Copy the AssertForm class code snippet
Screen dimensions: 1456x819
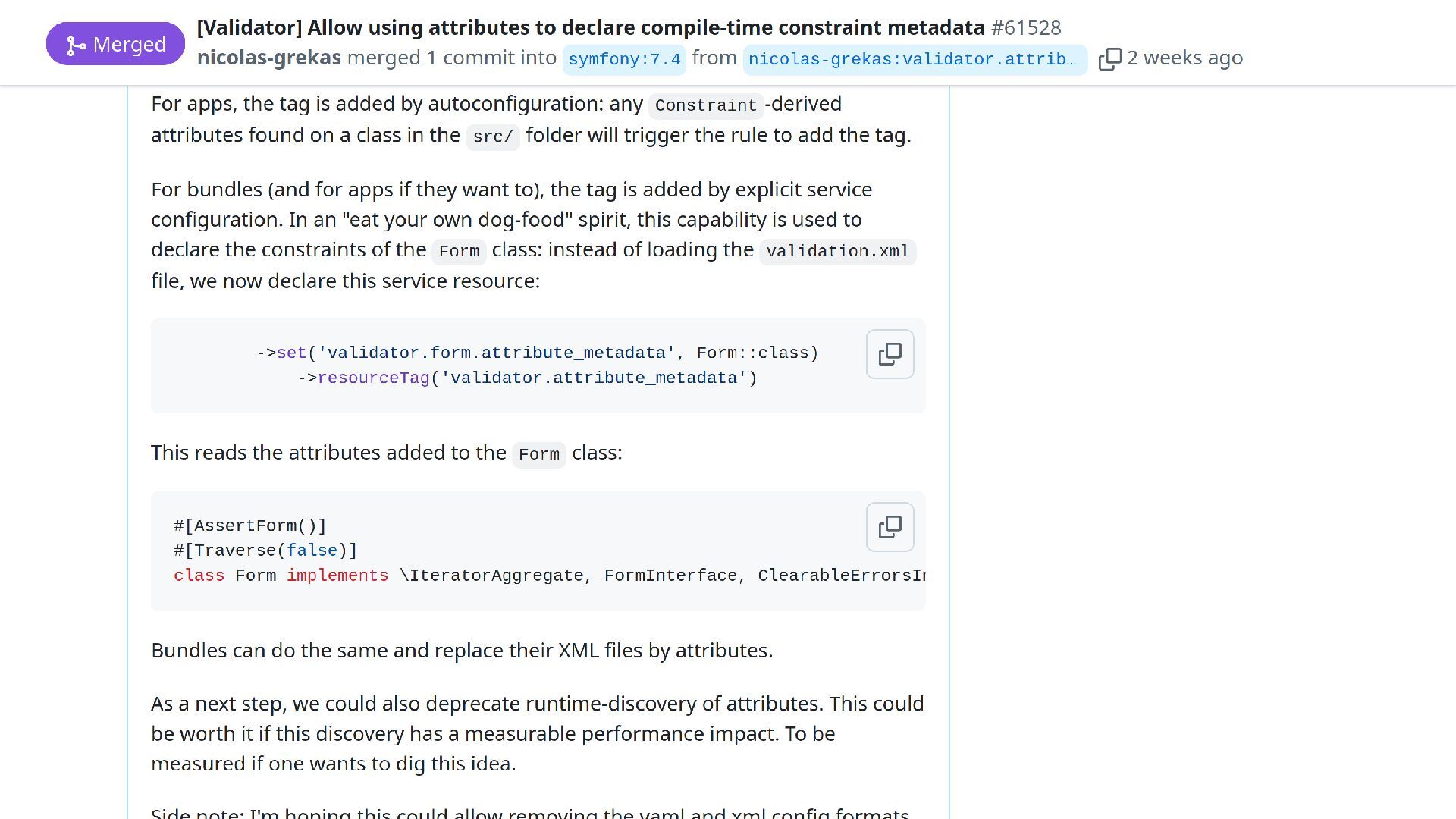coord(890,527)
